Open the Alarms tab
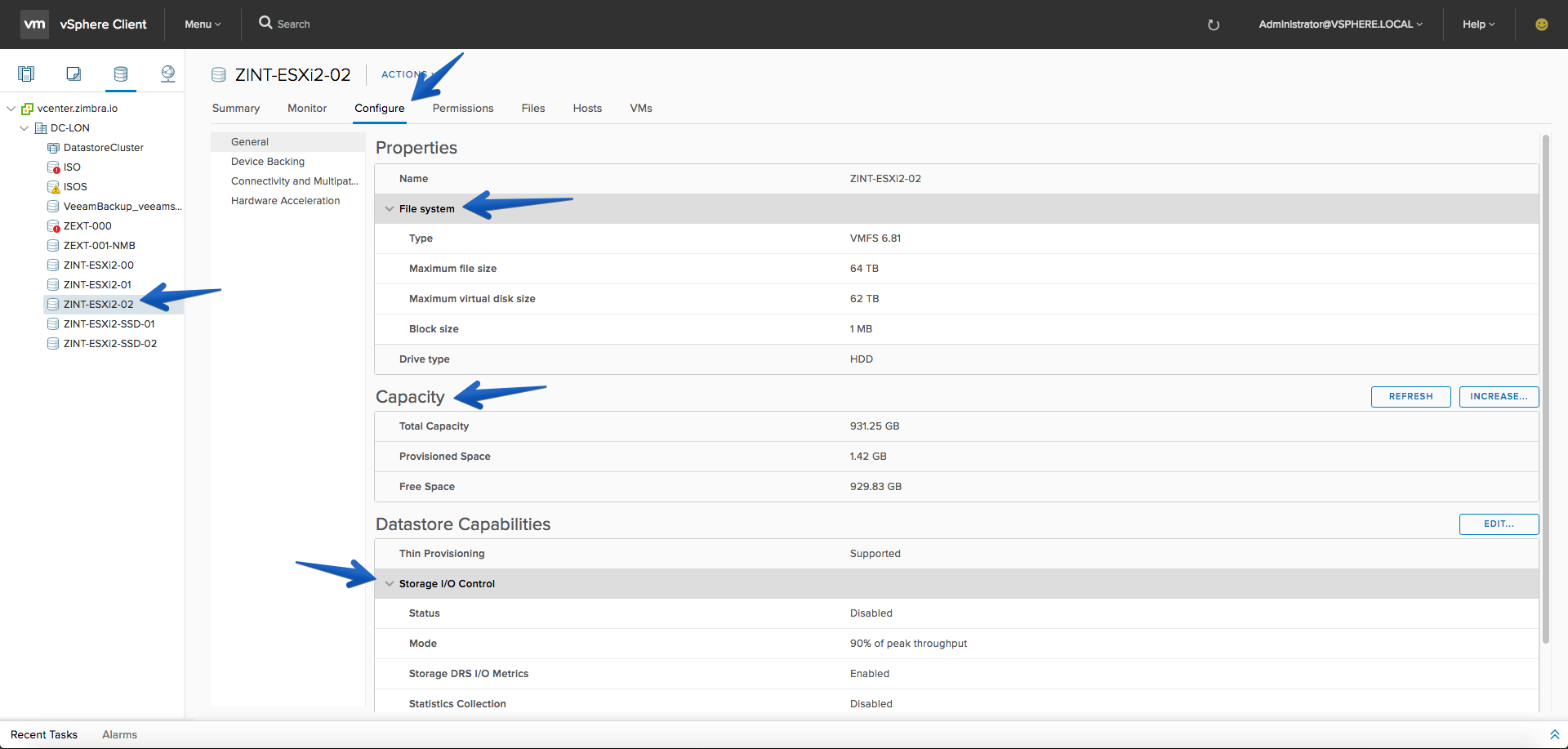The height and width of the screenshot is (749, 1568). (119, 735)
